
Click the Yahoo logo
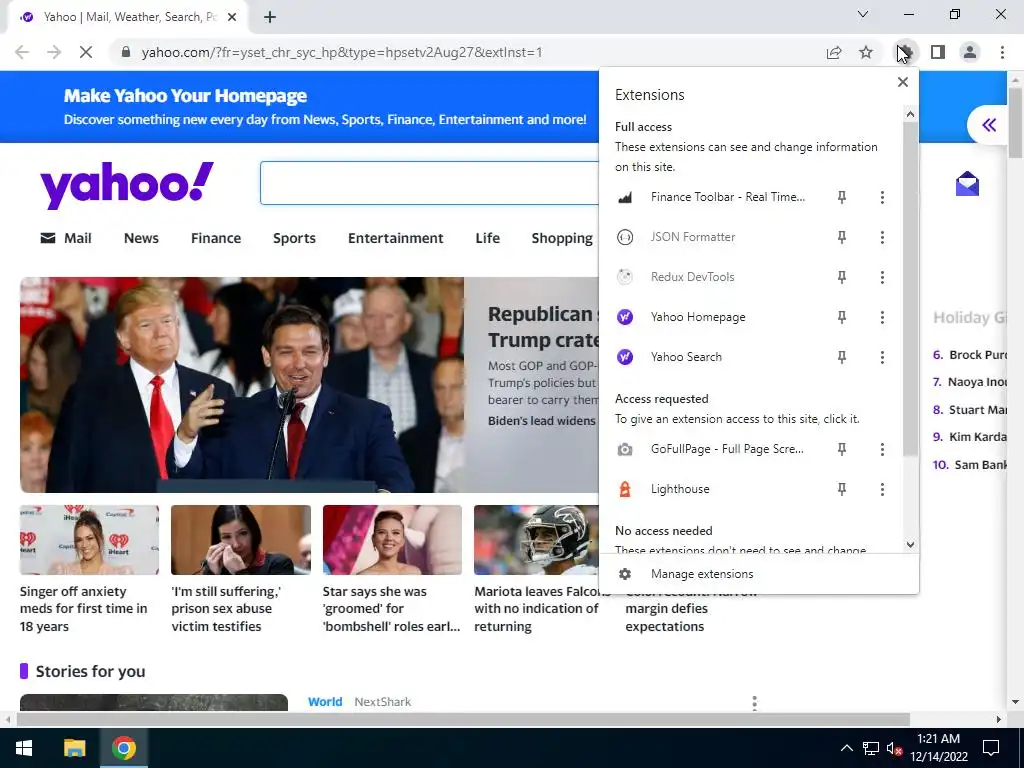click(x=127, y=185)
